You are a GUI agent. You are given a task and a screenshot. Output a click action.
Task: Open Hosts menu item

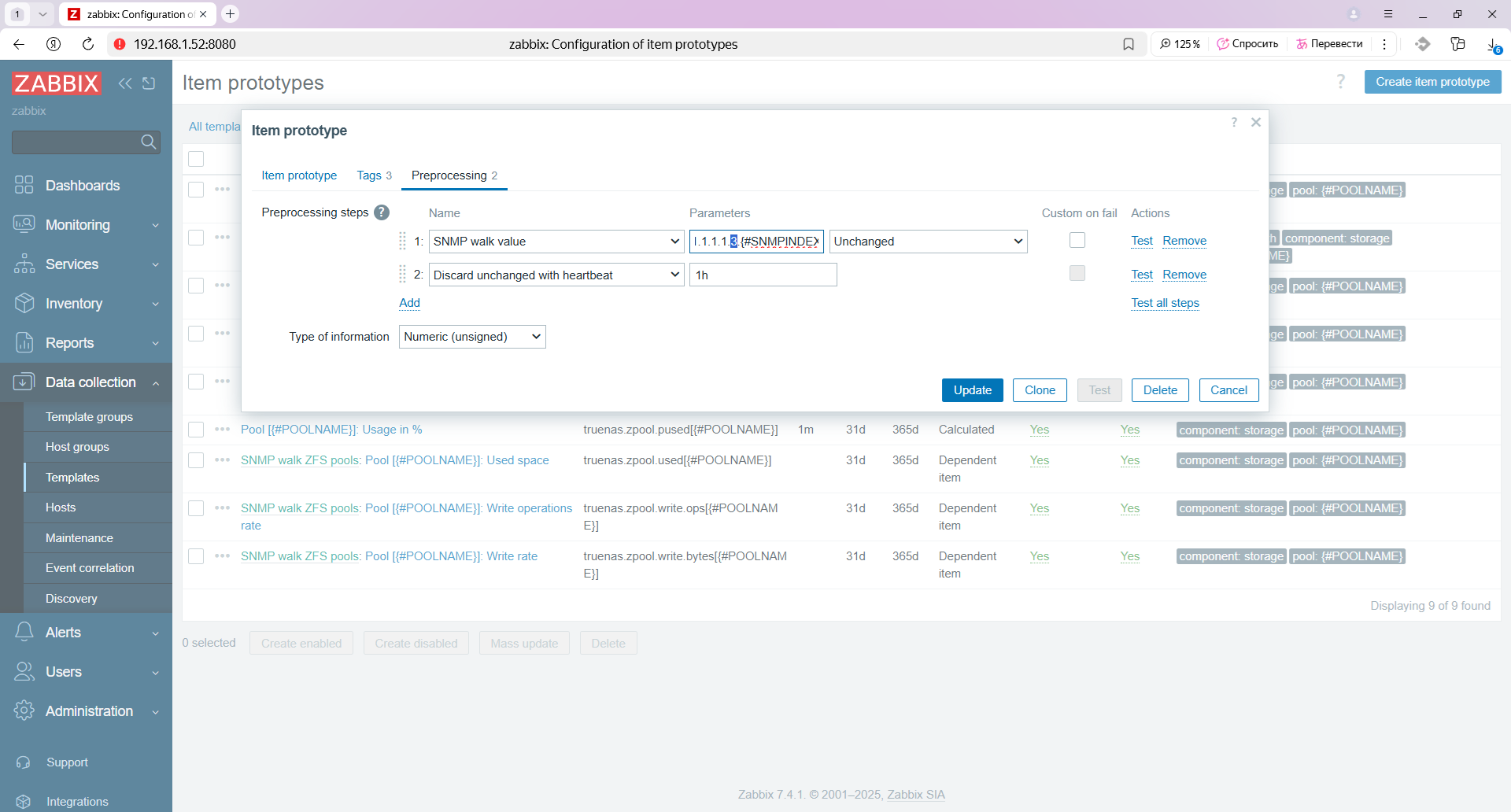(x=61, y=507)
